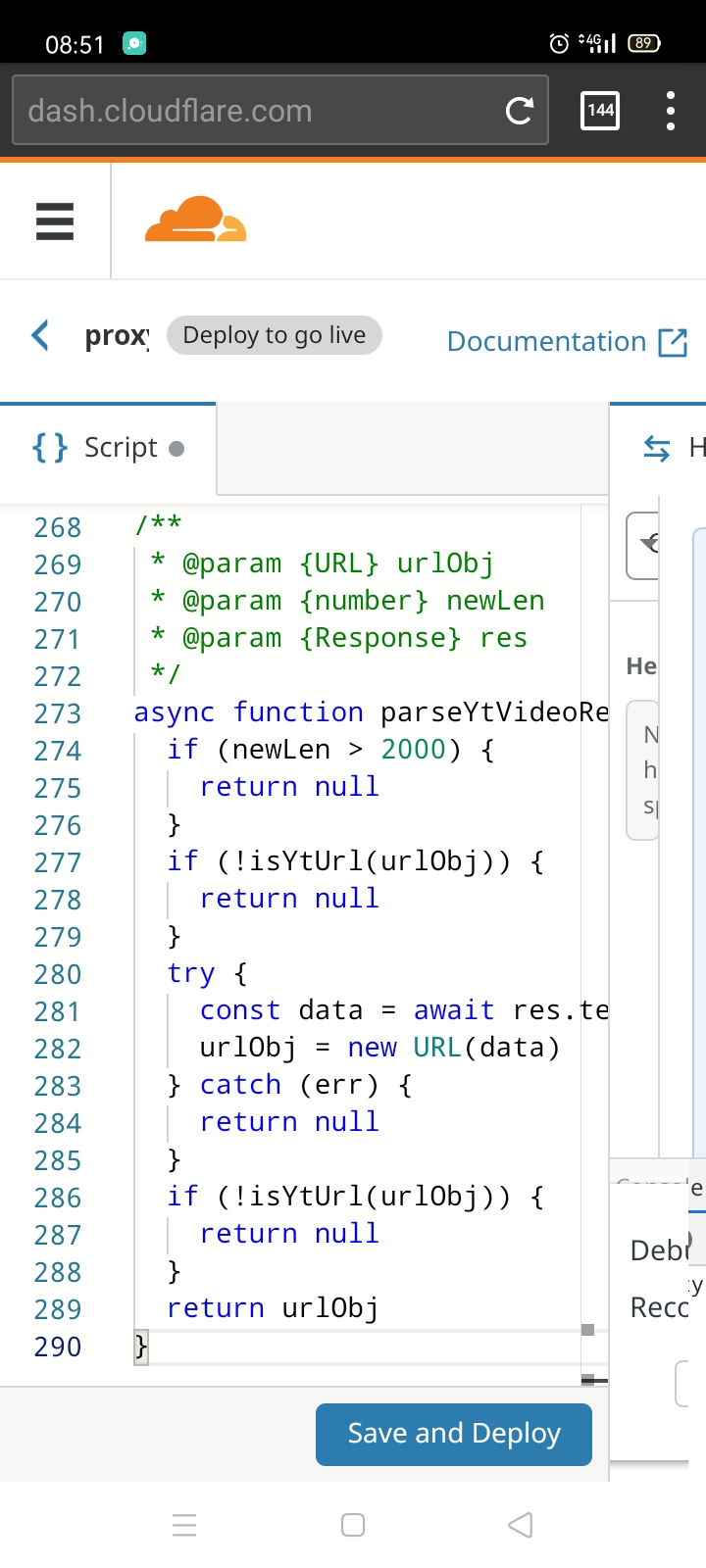The width and height of the screenshot is (706, 1568).
Task: Open the HTTP method dropdown in right panel
Action: [644, 545]
